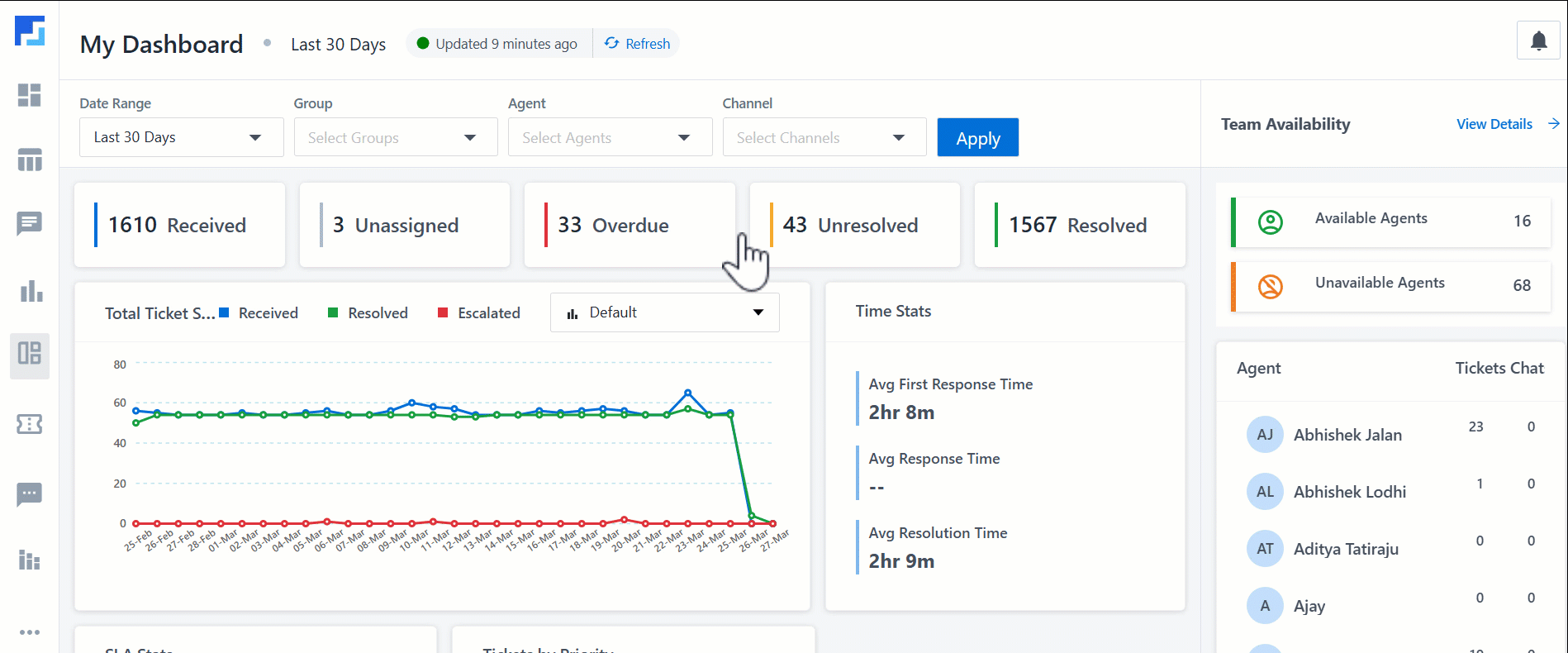This screenshot has height=653, width=1568.
Task: Click the 1567 Resolved card
Action: click(x=1080, y=225)
